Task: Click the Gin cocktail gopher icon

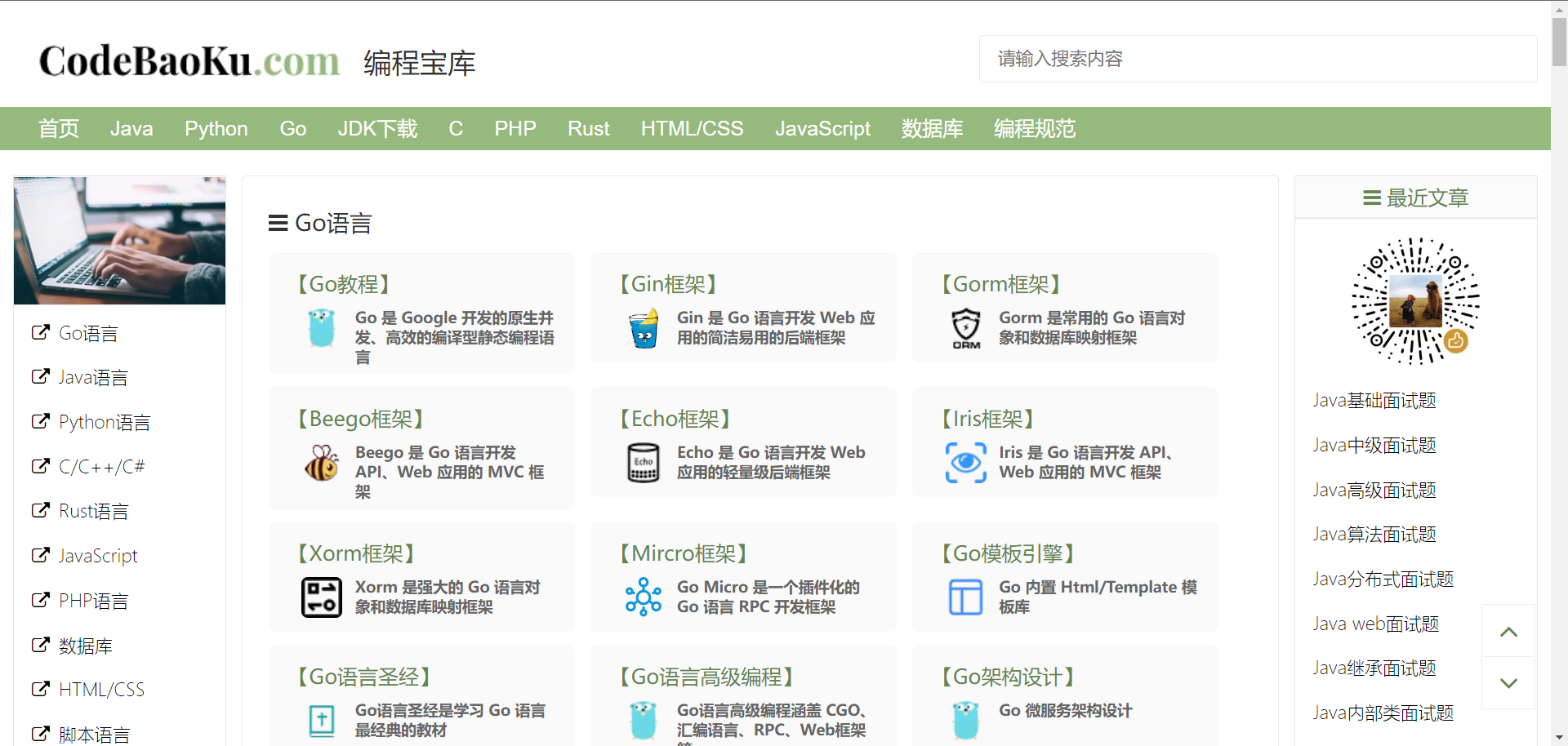Action: click(644, 328)
